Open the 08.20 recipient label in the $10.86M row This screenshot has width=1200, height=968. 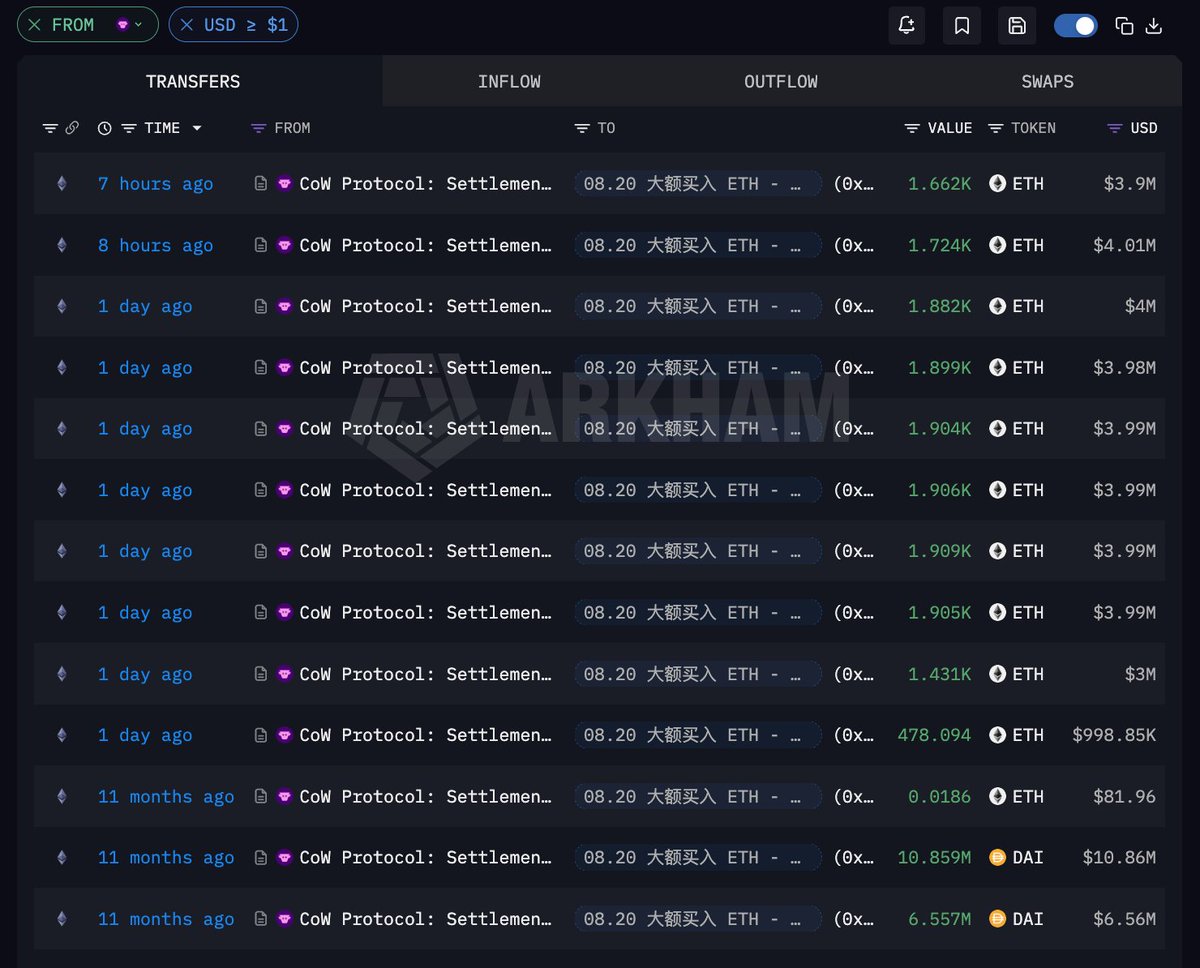(x=698, y=857)
